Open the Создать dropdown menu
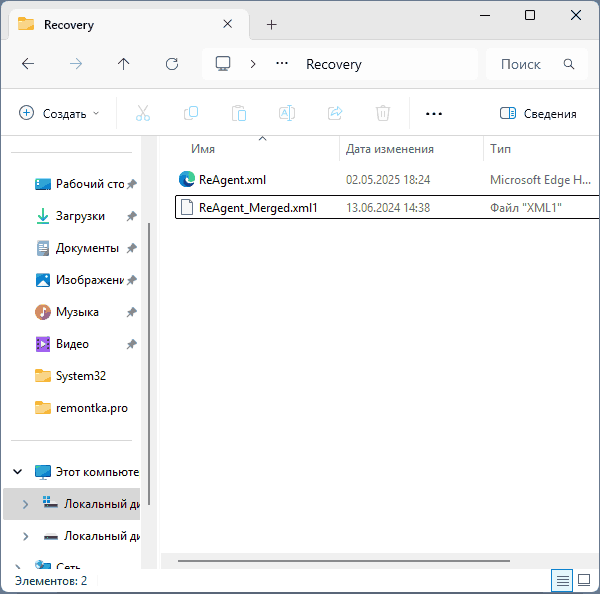This screenshot has height=594, width=600. pyautogui.click(x=59, y=113)
